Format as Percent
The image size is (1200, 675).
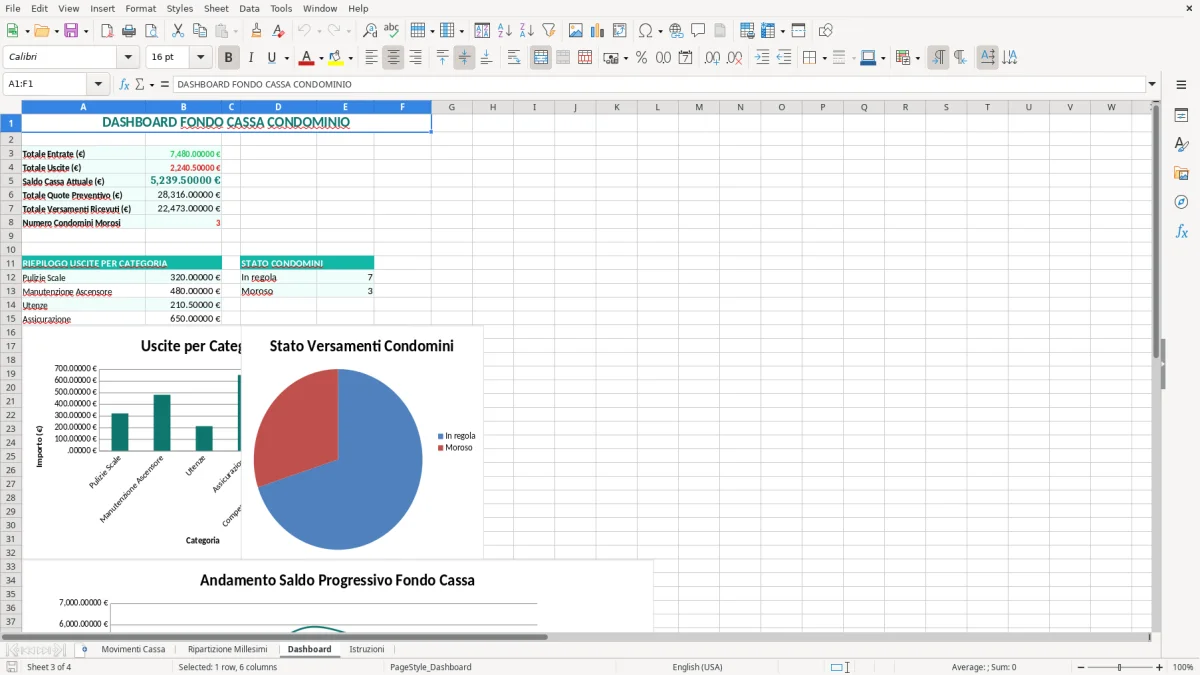click(x=641, y=58)
